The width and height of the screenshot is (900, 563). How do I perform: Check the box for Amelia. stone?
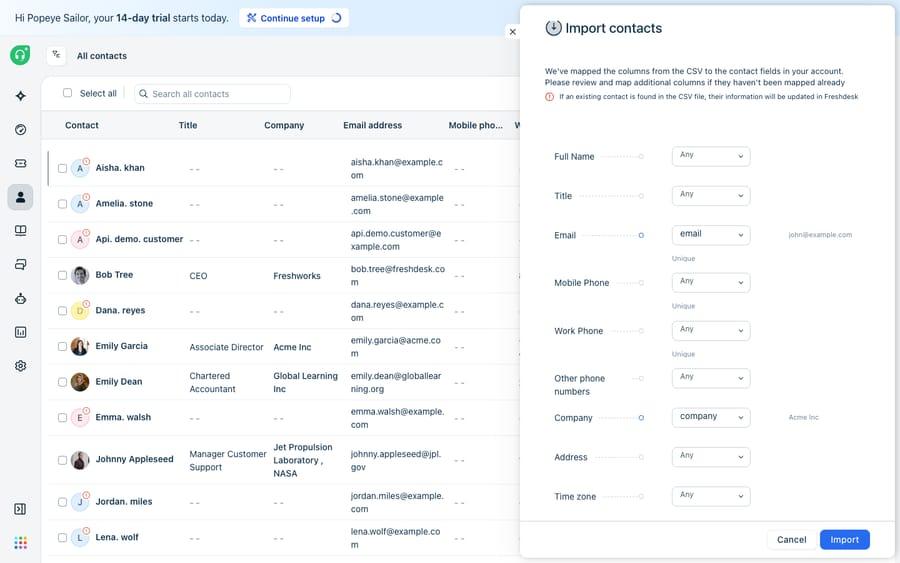pyautogui.click(x=62, y=204)
